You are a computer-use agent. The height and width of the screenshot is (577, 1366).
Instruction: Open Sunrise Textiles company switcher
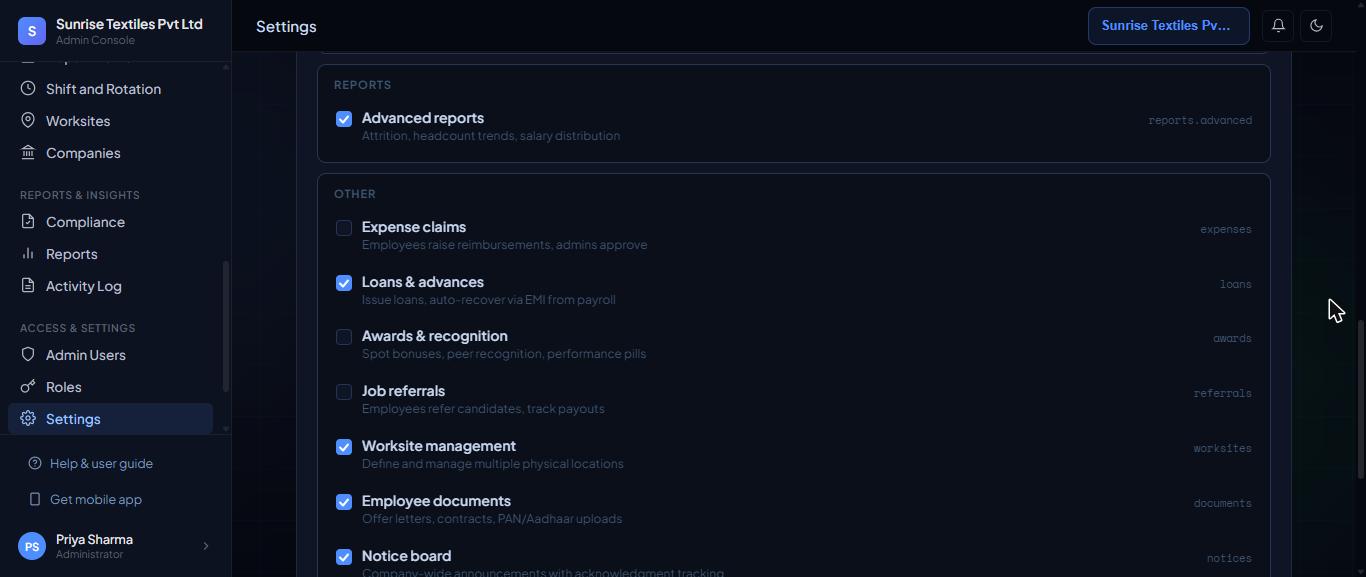[x=1168, y=26]
